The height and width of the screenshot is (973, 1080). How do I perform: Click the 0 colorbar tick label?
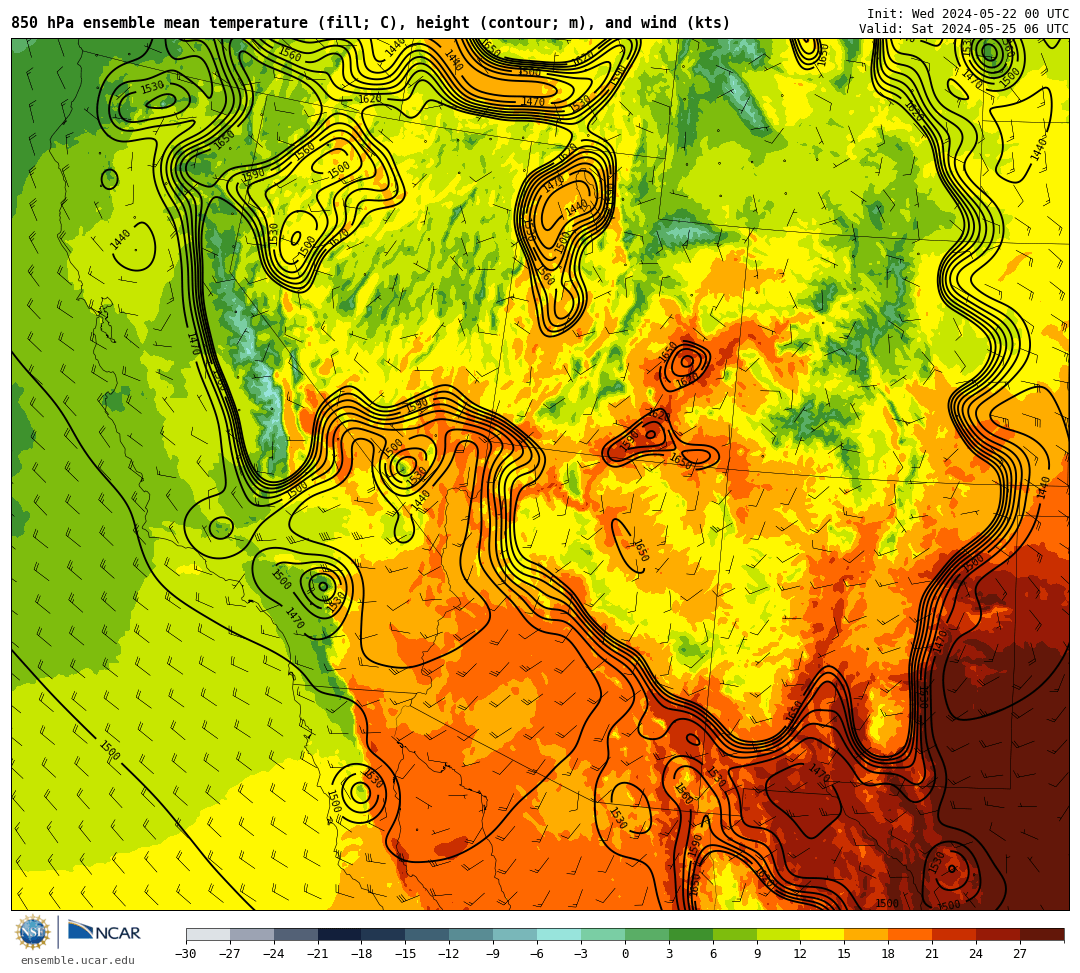click(625, 954)
